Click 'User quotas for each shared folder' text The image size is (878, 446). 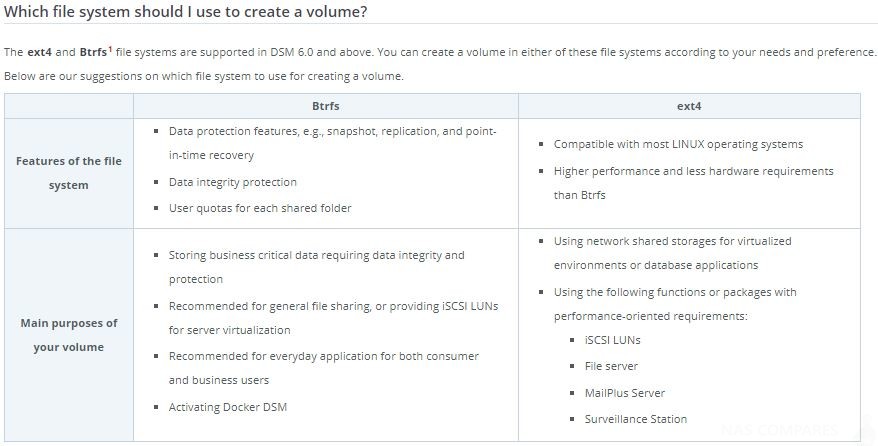pos(260,208)
